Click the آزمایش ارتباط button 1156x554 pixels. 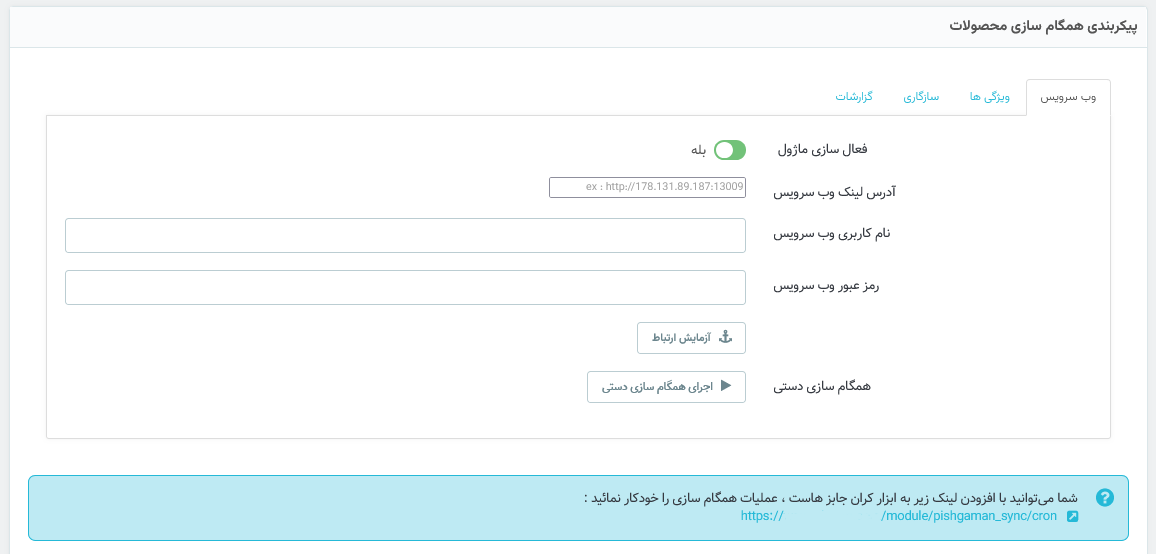point(692,338)
